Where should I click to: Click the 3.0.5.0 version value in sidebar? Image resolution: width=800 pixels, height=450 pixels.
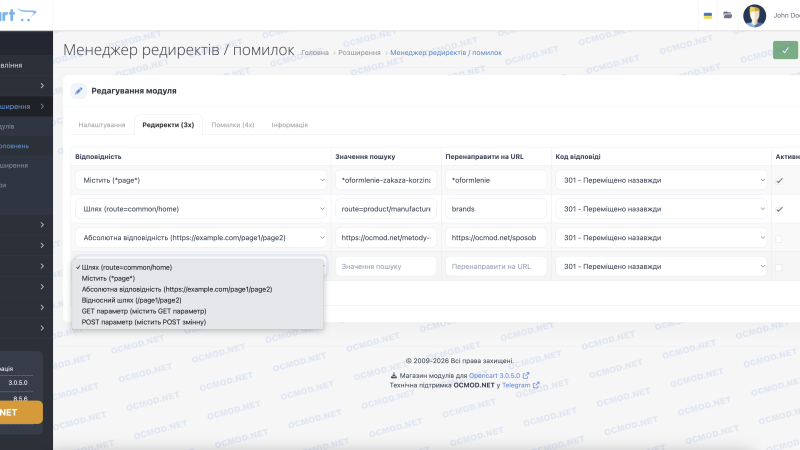click(18, 383)
